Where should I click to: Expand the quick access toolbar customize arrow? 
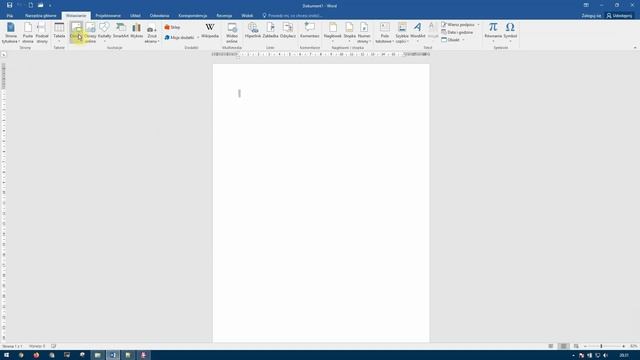coord(50,6)
